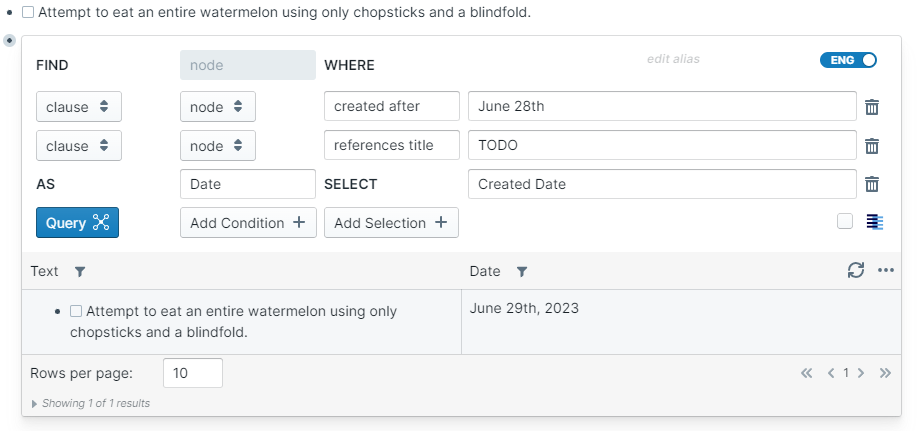Click the 'edit alias' link
The height and width of the screenshot is (431, 923).
coord(673,59)
